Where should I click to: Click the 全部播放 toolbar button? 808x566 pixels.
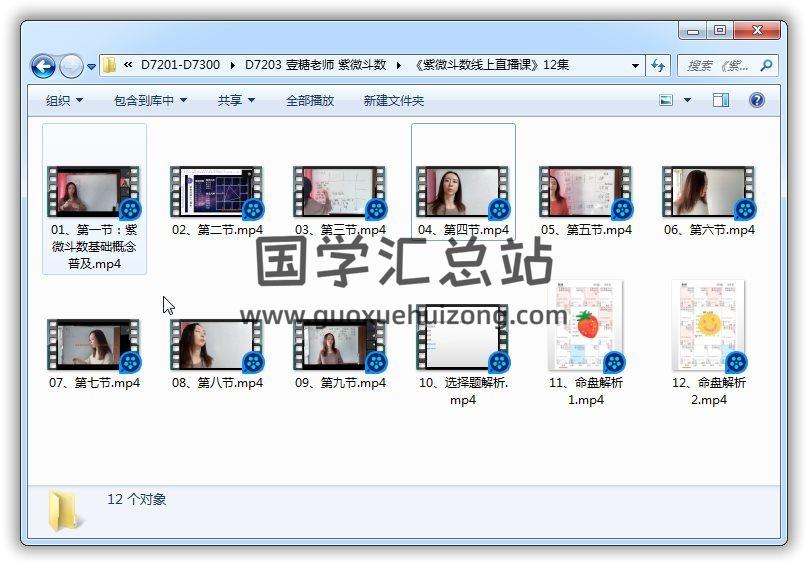(x=310, y=101)
